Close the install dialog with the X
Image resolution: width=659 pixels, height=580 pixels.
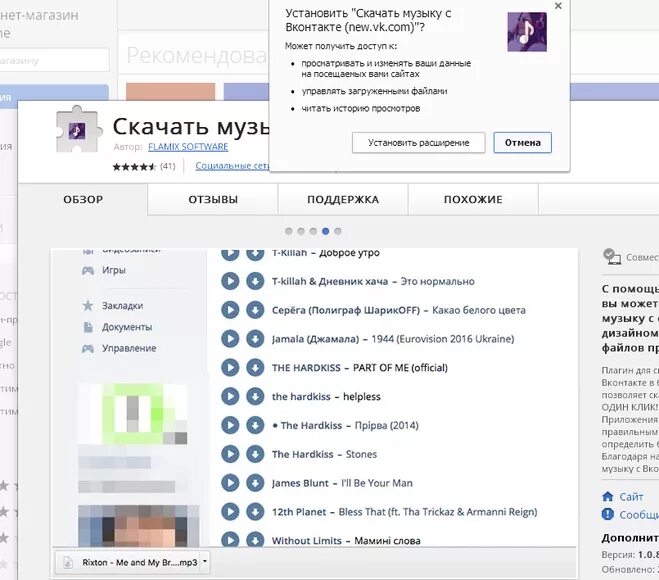[558, 6]
